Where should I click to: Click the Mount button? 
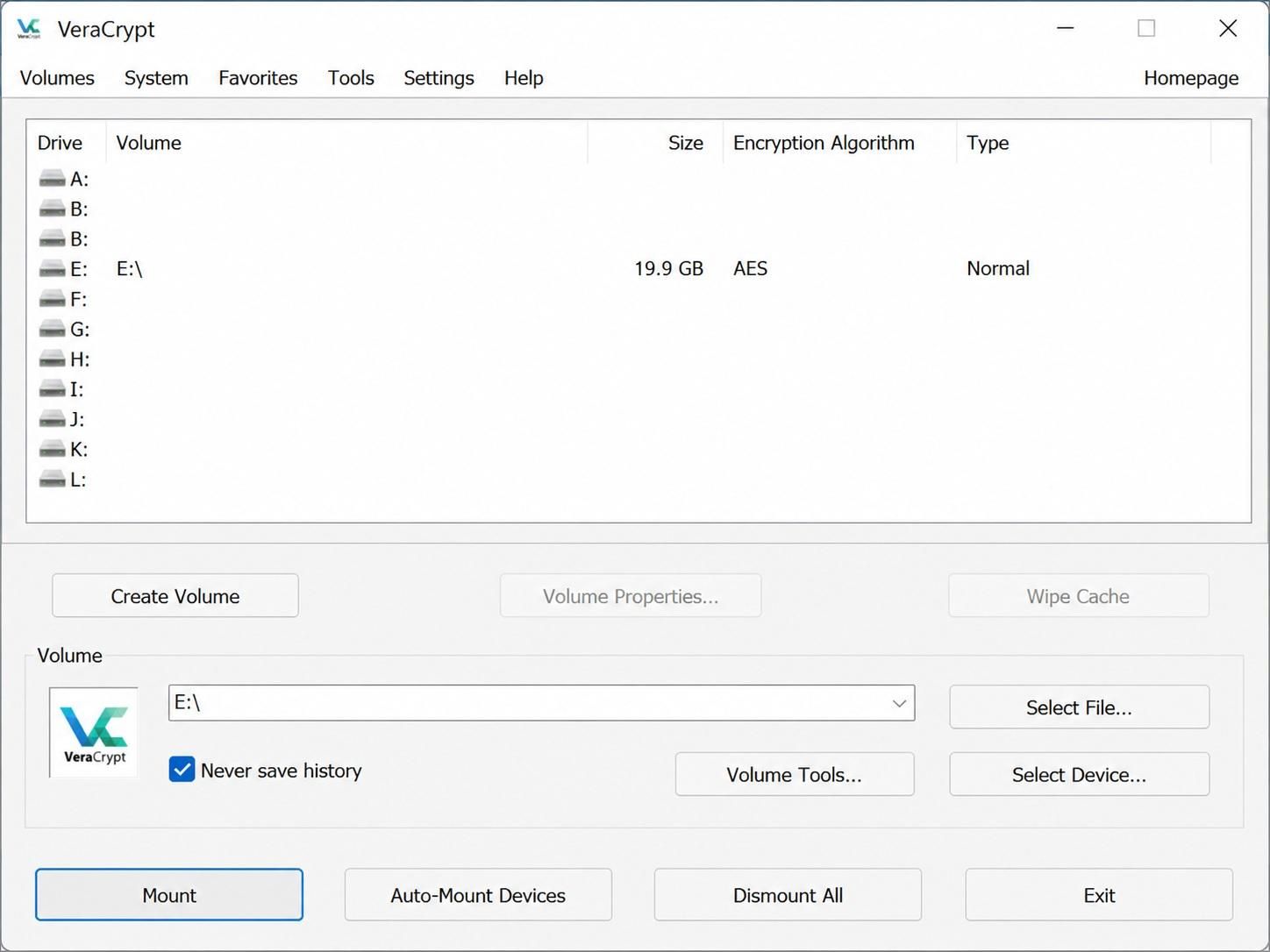(x=169, y=895)
